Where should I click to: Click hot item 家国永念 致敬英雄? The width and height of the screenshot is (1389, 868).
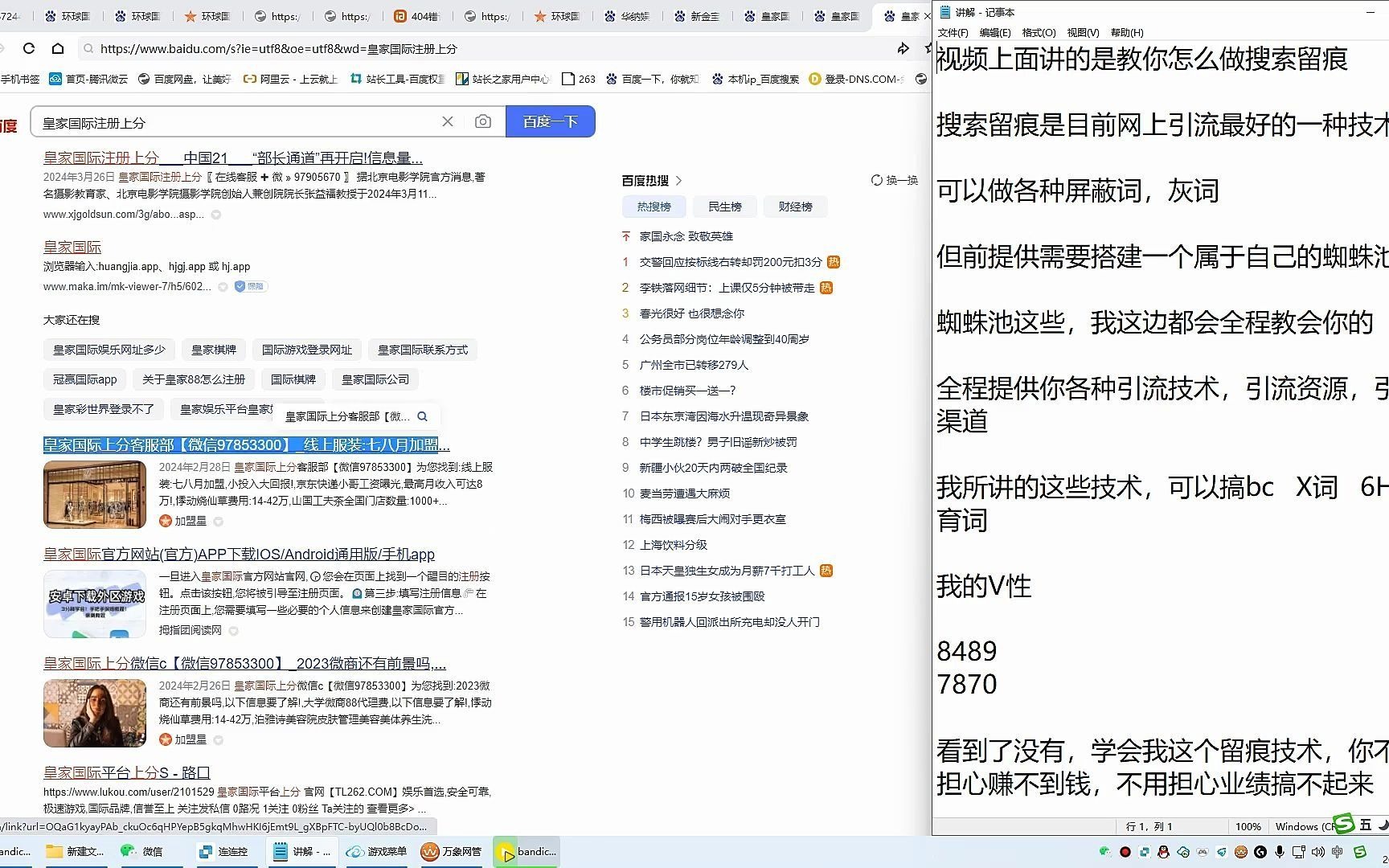[686, 236]
